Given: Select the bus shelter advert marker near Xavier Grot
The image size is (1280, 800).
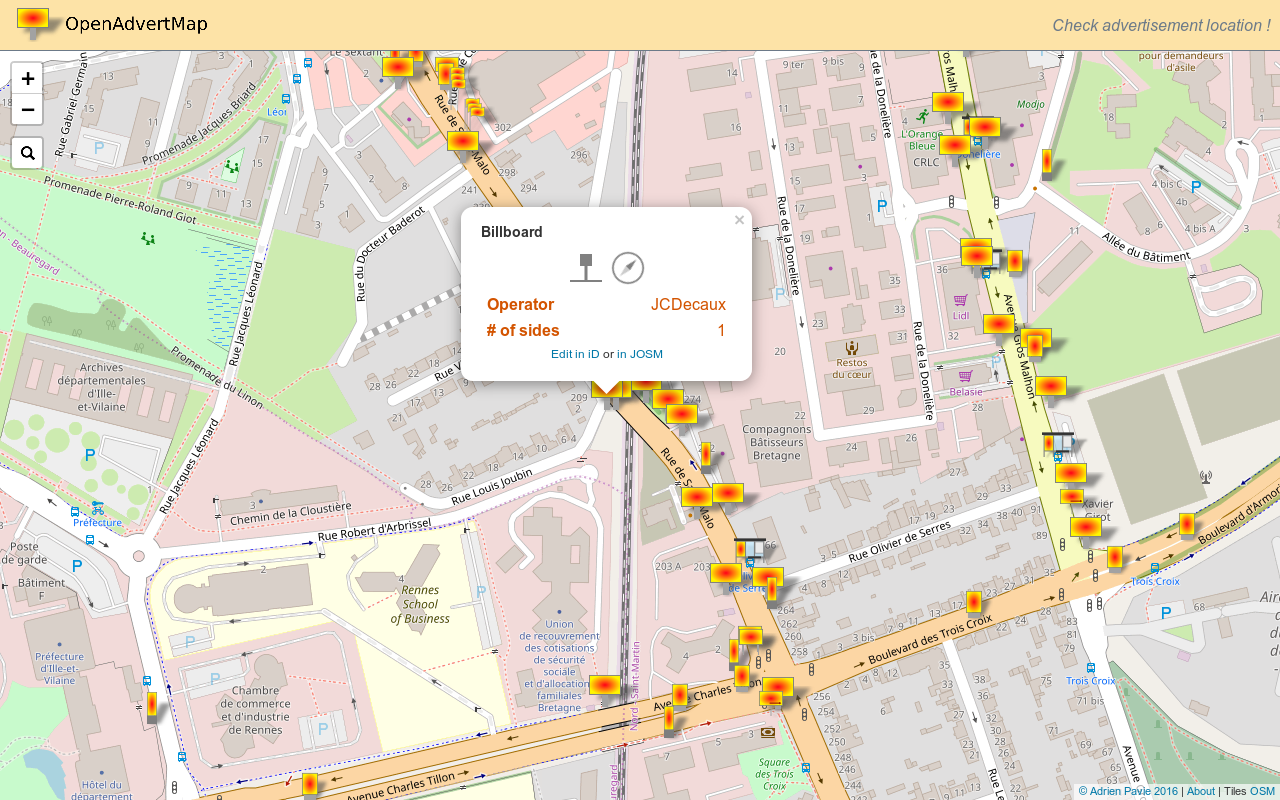Looking at the screenshot, I should pos(1058,442).
